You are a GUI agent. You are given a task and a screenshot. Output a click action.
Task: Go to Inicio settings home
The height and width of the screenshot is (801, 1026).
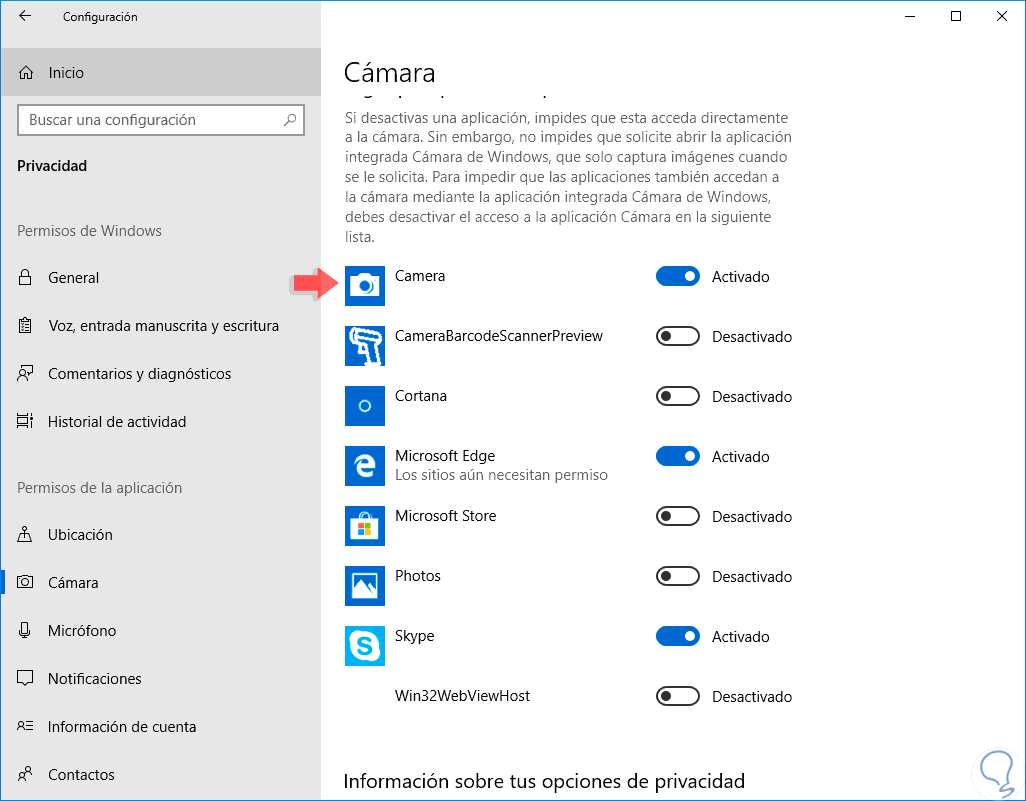point(66,73)
